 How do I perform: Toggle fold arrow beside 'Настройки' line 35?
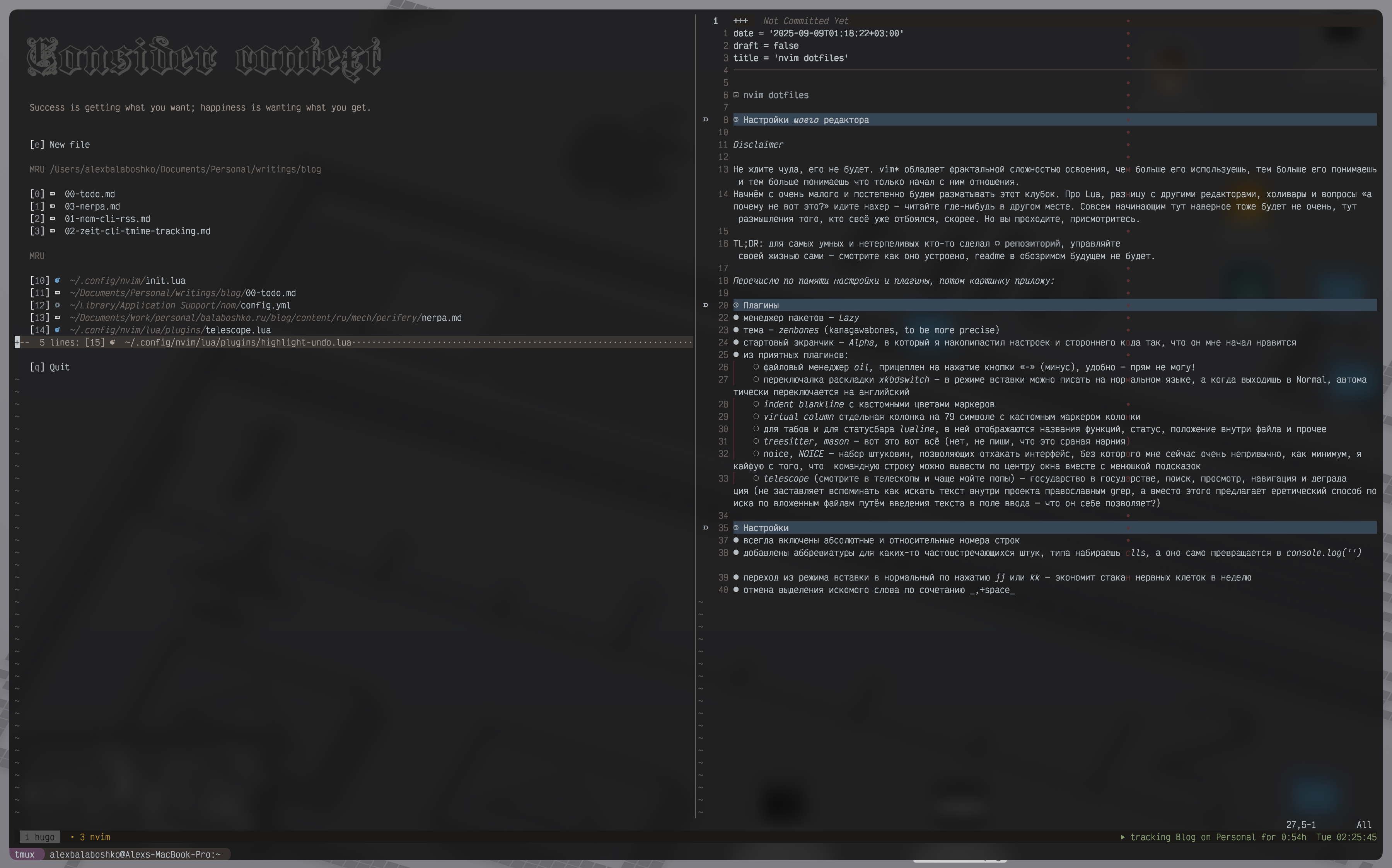pos(706,528)
